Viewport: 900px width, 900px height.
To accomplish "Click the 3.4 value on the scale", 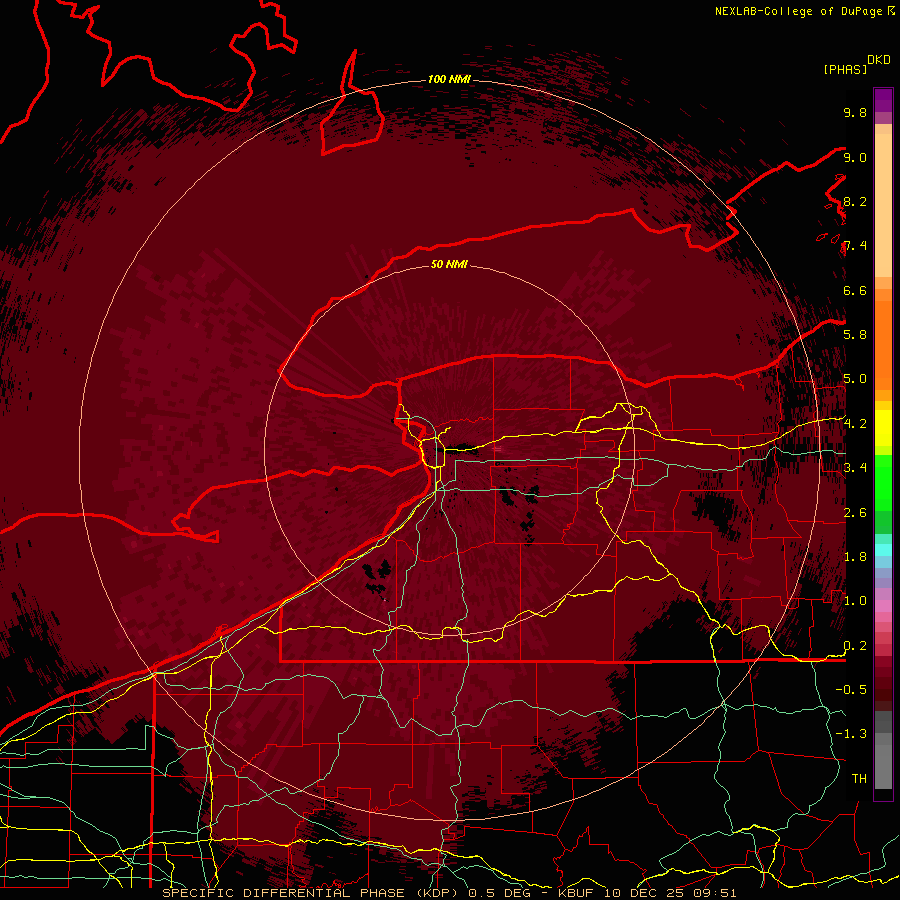I will pos(855,468).
